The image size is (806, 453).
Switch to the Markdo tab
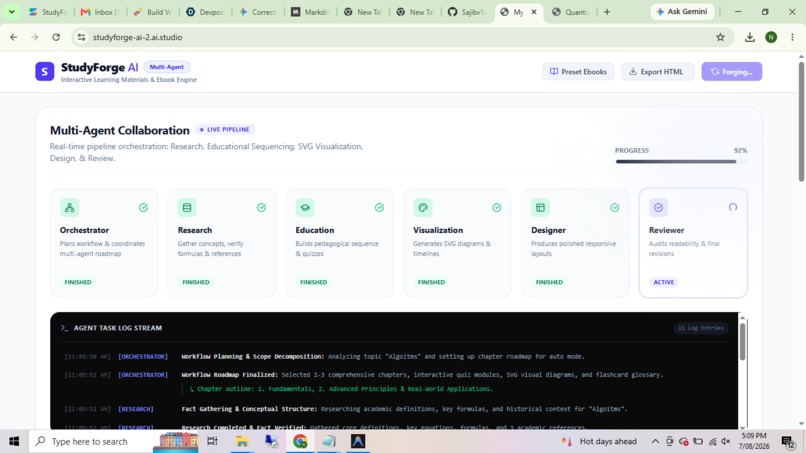(x=310, y=12)
